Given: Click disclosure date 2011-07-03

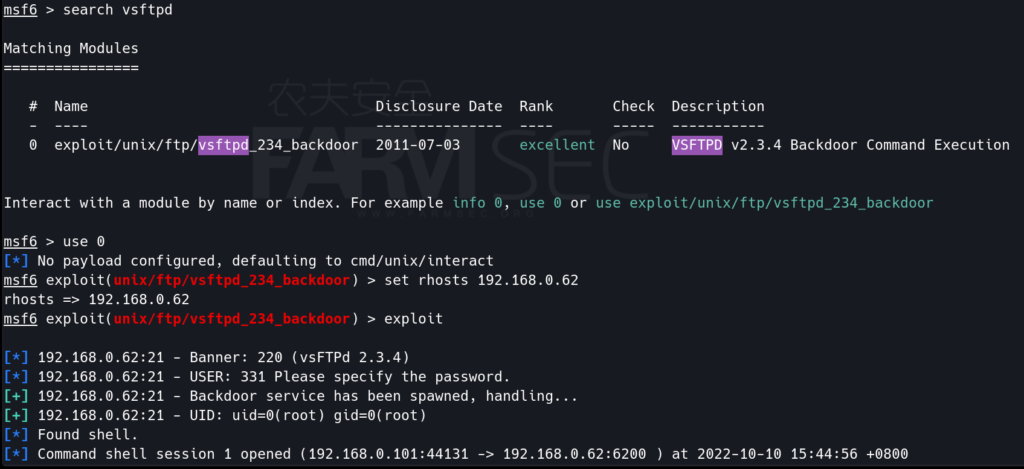Looking at the screenshot, I should (418, 145).
